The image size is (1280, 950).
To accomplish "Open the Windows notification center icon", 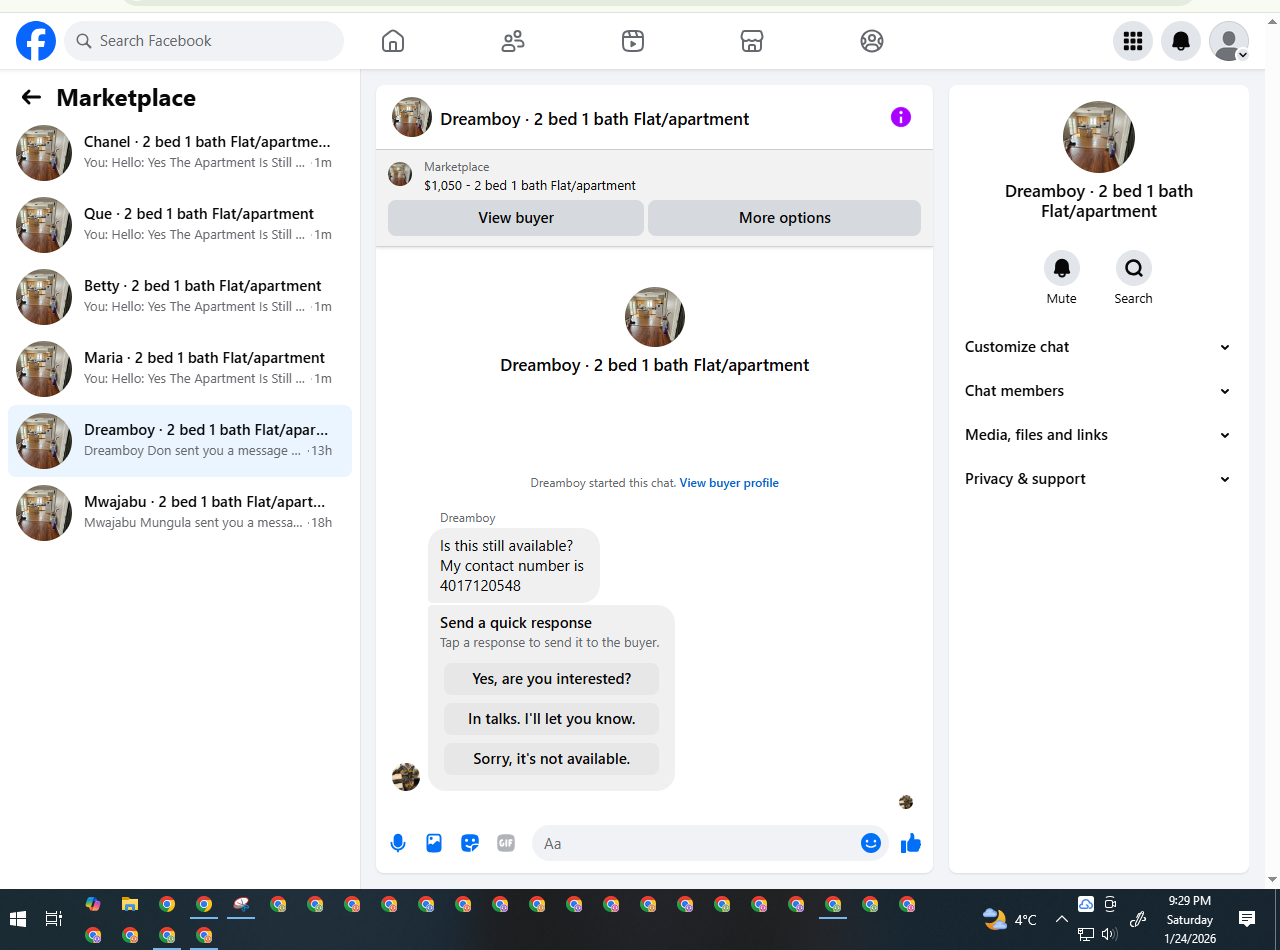I will click(x=1247, y=918).
